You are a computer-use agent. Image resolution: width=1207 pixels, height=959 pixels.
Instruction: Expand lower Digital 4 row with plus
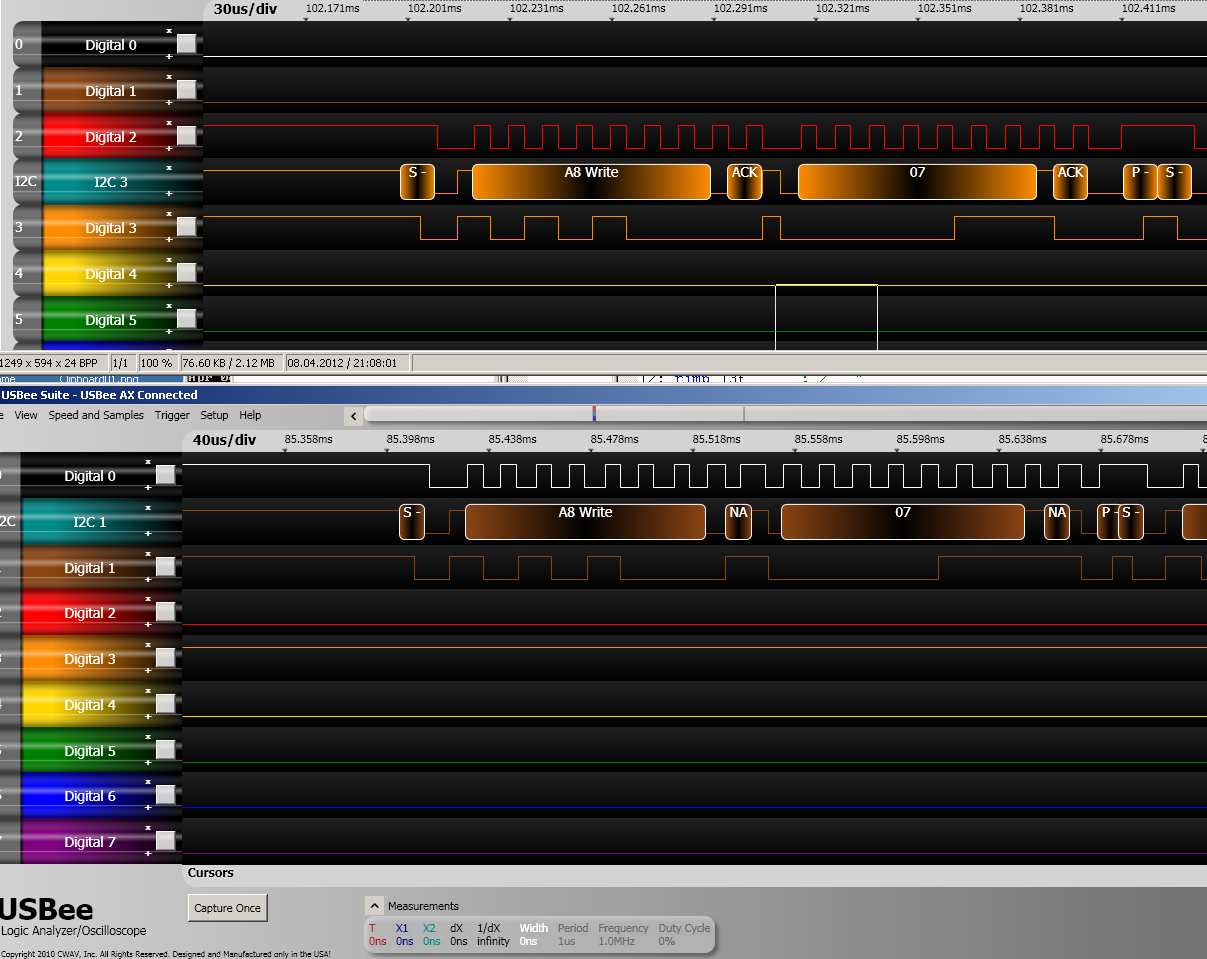[148, 717]
